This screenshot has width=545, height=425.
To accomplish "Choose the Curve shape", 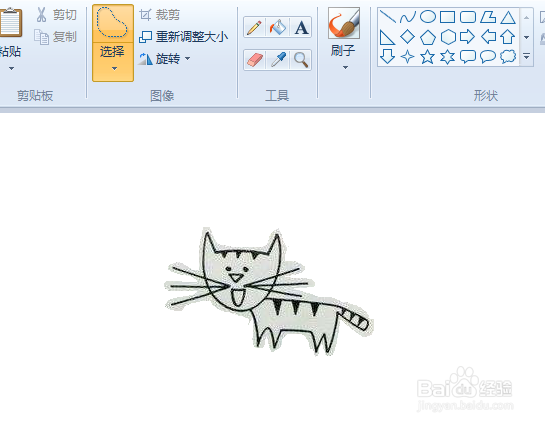I will click(x=408, y=17).
